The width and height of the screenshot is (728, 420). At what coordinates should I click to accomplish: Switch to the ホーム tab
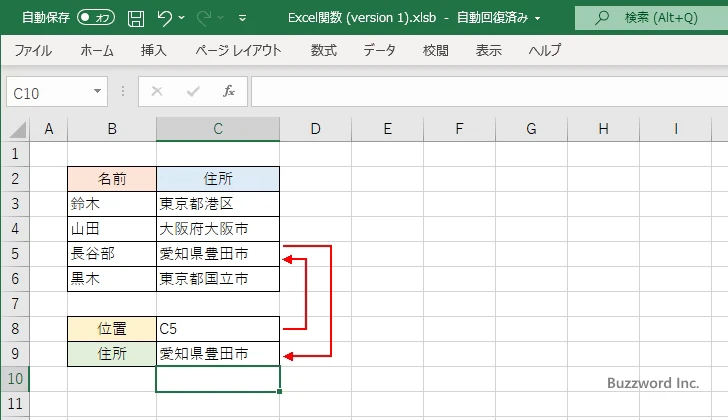[97, 50]
